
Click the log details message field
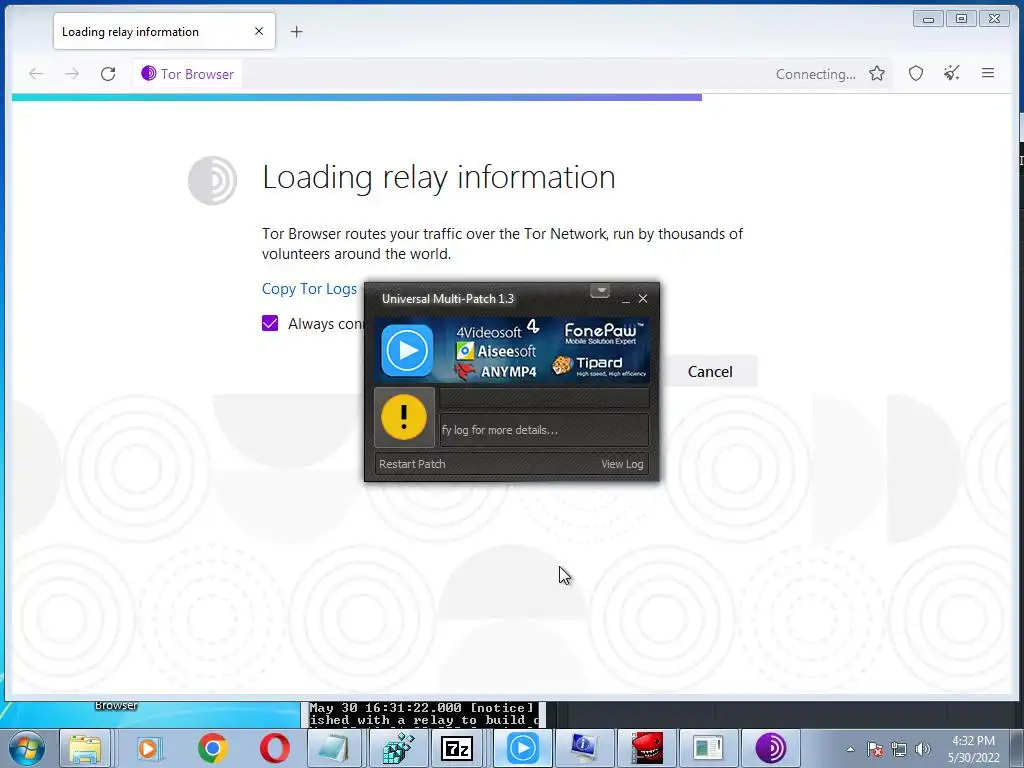tap(544, 430)
